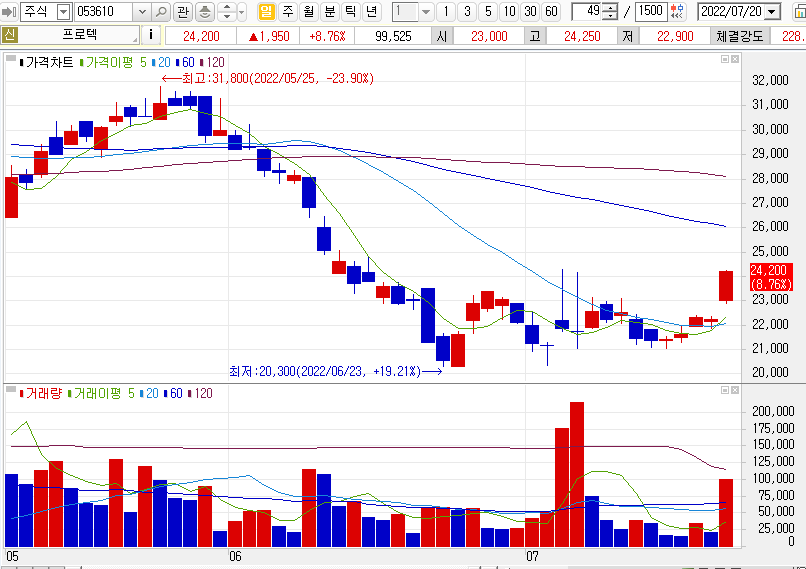Viewport: 806px width, 569px height.
Task: Click the gray handle at price pane top-left
Action: point(10,59)
